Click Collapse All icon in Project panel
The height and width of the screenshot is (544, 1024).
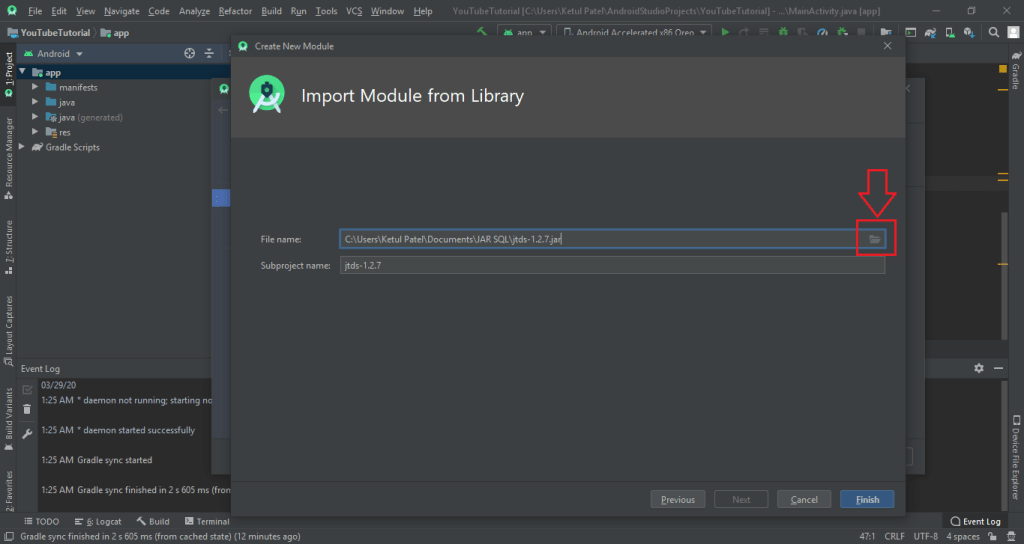click(x=209, y=54)
